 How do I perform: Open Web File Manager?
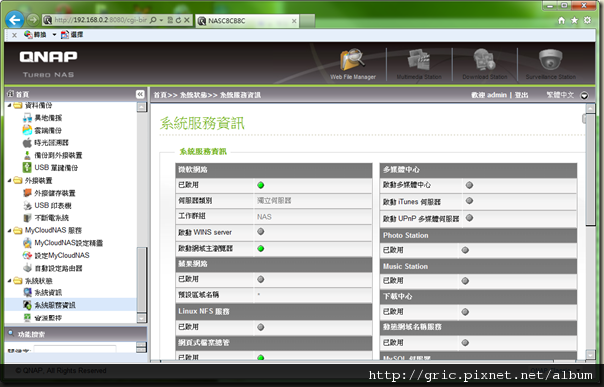(352, 64)
